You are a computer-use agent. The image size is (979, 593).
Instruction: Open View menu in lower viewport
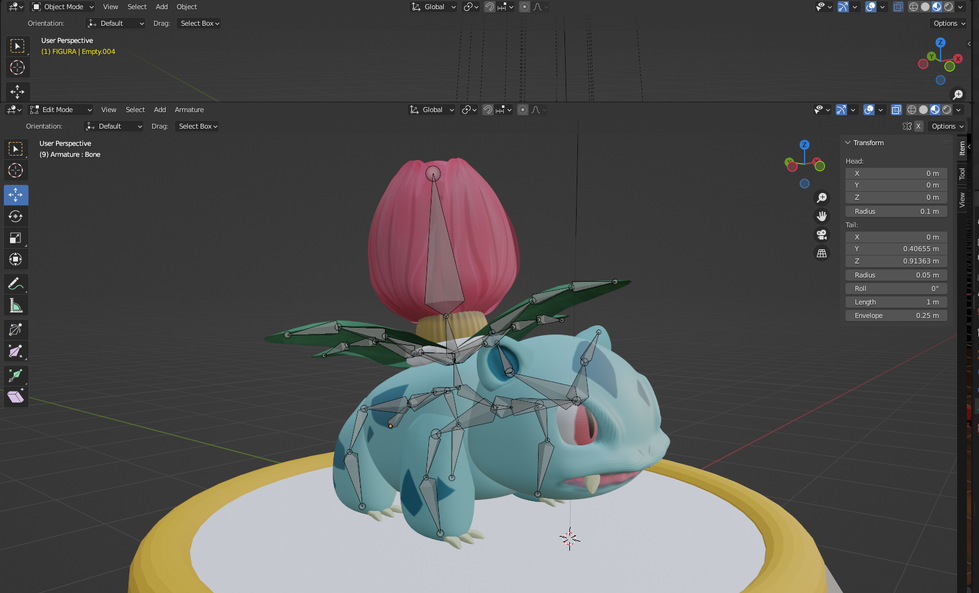pyautogui.click(x=109, y=110)
